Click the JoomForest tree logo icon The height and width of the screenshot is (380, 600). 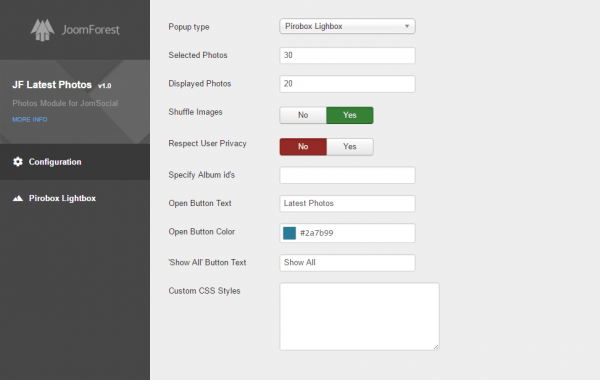(42, 30)
